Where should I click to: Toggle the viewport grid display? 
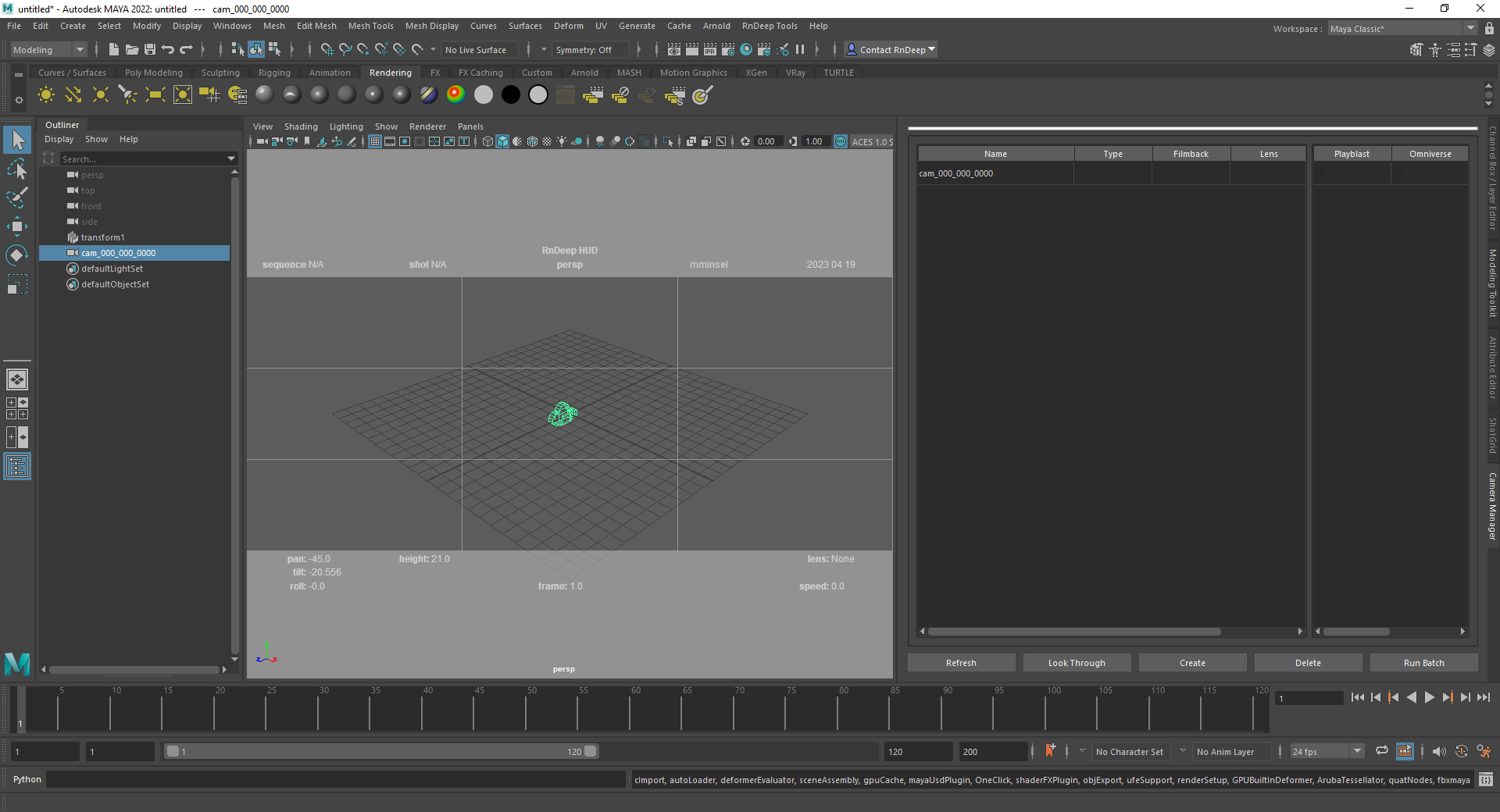pyautogui.click(x=375, y=141)
